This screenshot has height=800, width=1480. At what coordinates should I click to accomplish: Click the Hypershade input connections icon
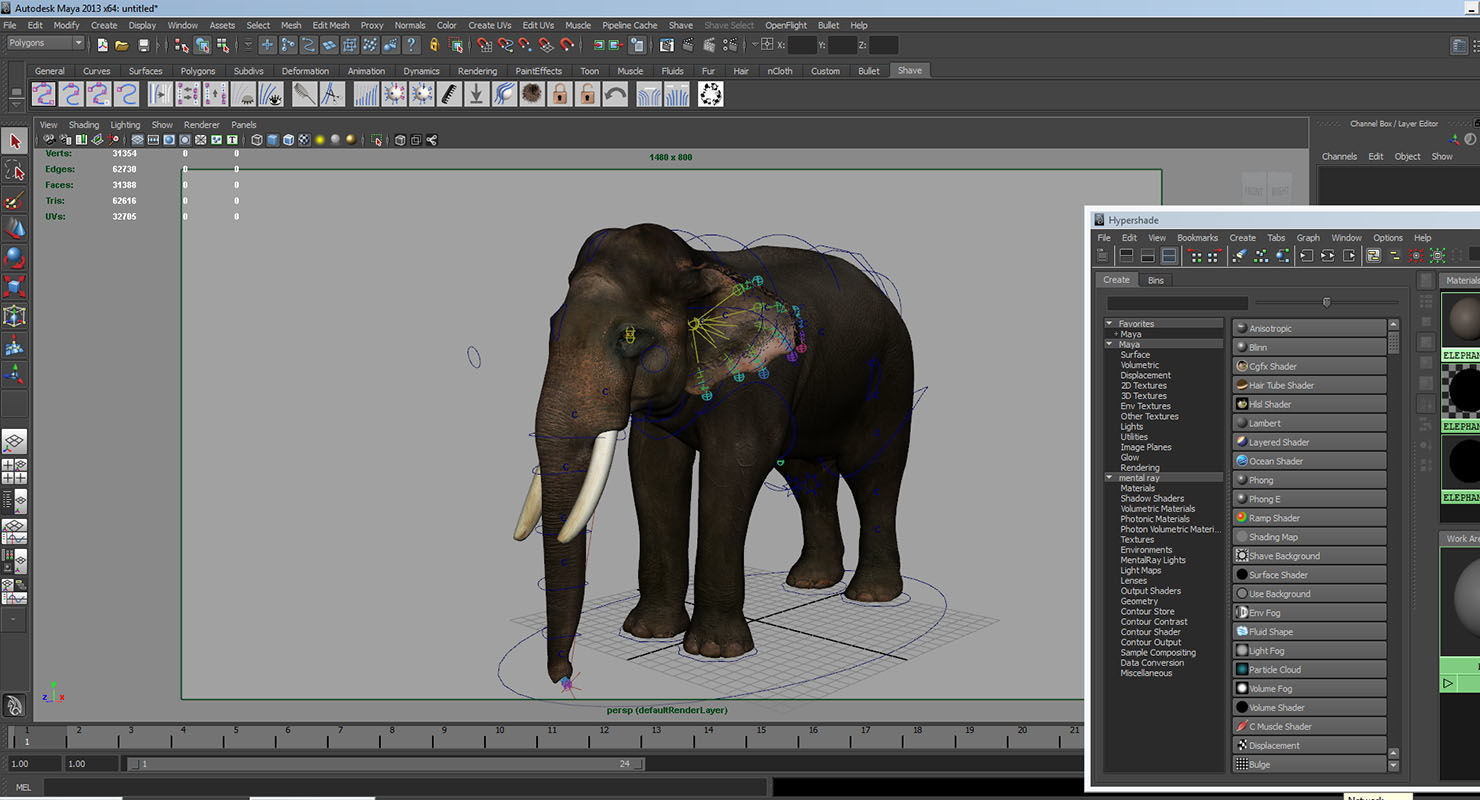[x=1306, y=256]
